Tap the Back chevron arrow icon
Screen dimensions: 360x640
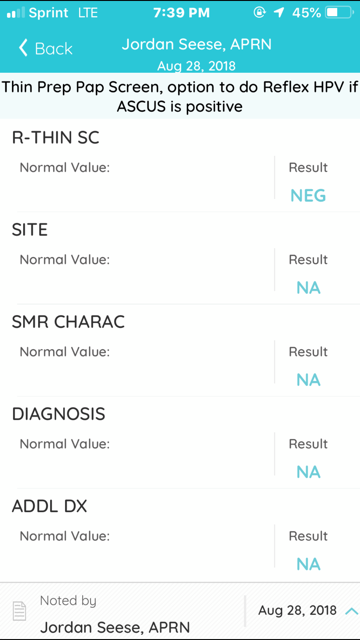click(23, 48)
